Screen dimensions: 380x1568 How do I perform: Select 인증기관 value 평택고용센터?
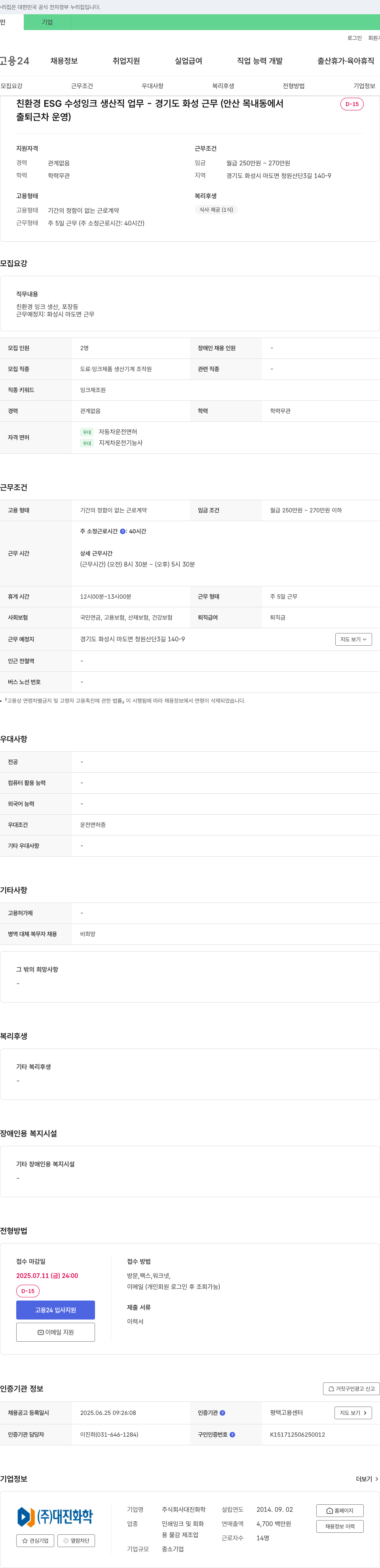pos(286,1413)
